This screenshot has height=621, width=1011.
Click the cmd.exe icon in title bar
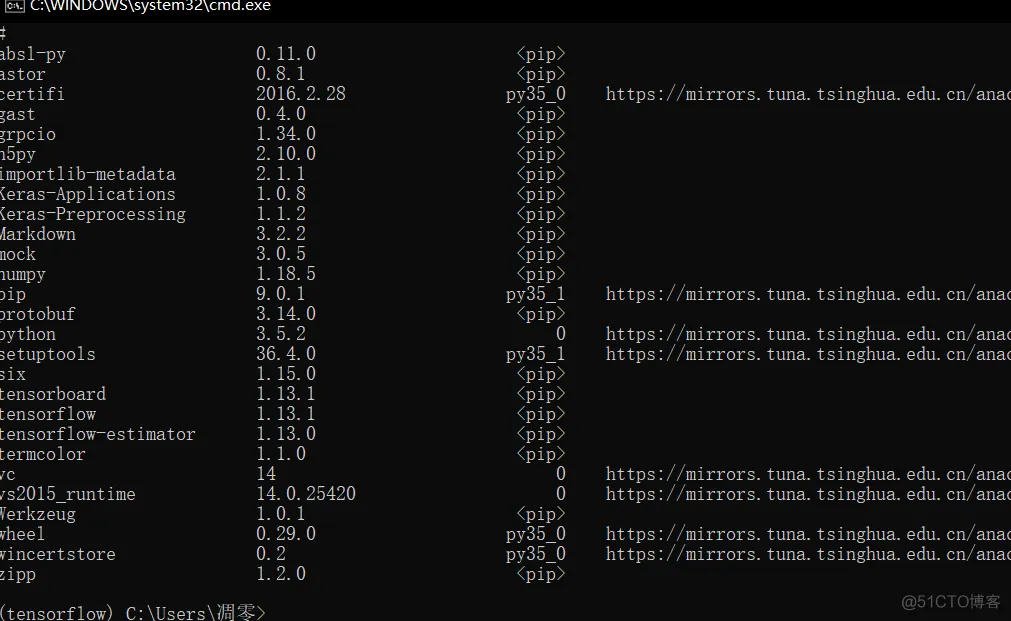pyautogui.click(x=14, y=6)
